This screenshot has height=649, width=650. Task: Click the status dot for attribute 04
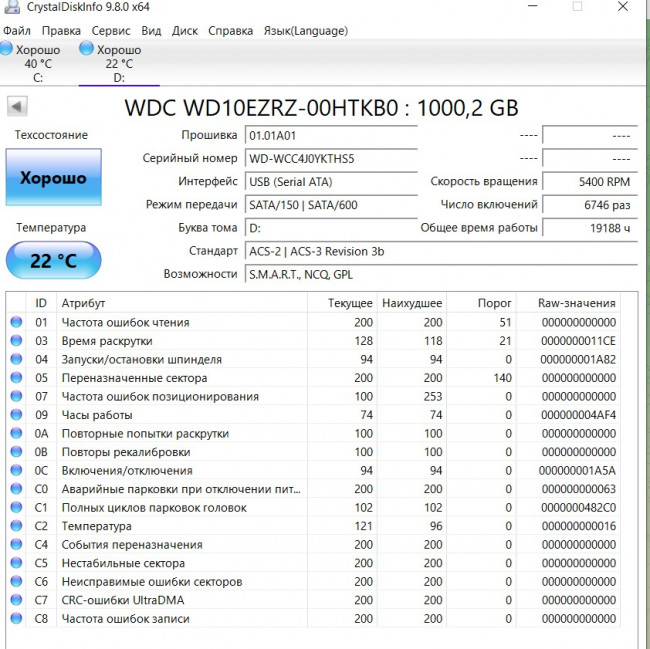(x=16, y=359)
